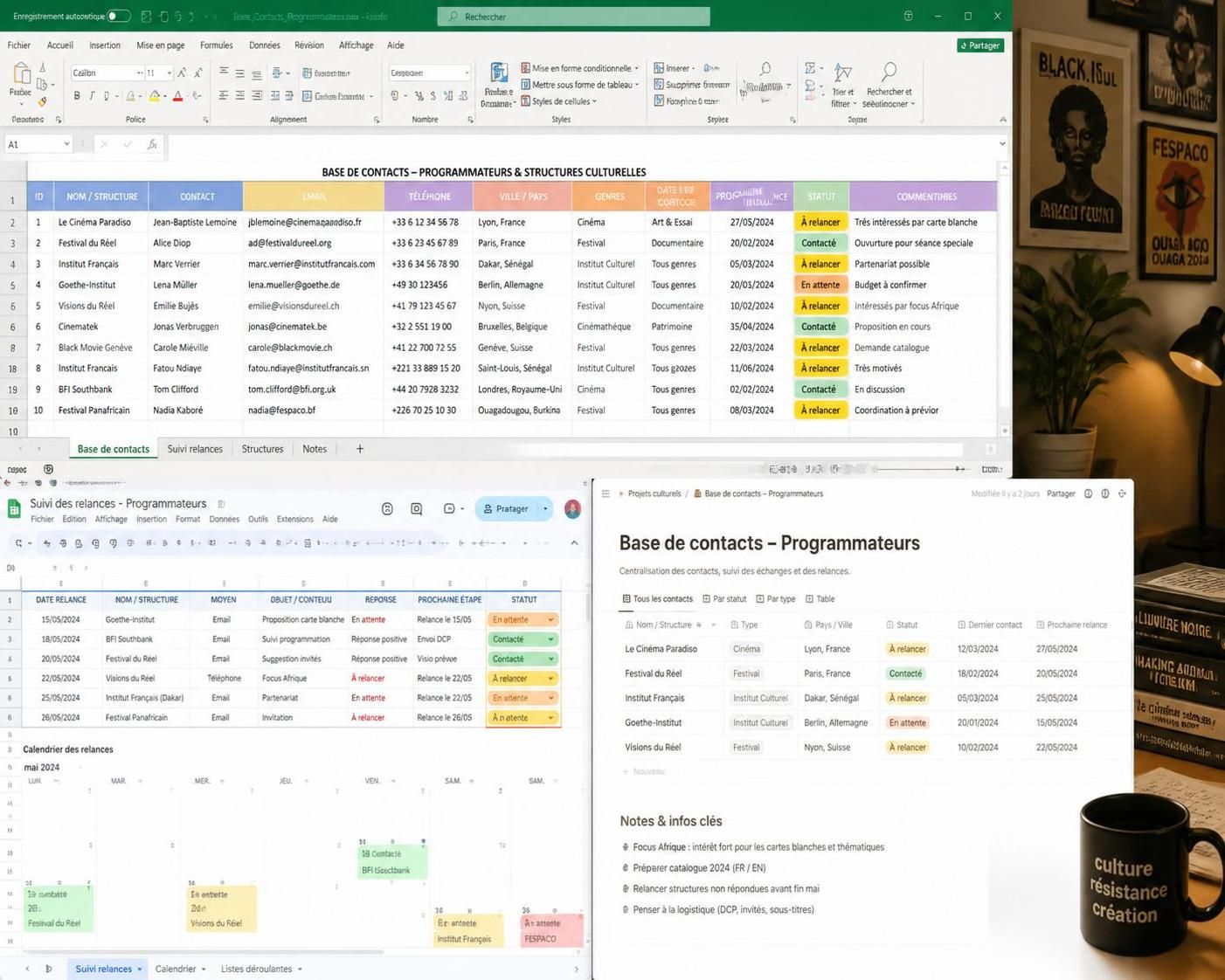This screenshot has width=1225, height=980.
Task: Click Mise en forme conditionnelle icon
Action: [x=526, y=68]
